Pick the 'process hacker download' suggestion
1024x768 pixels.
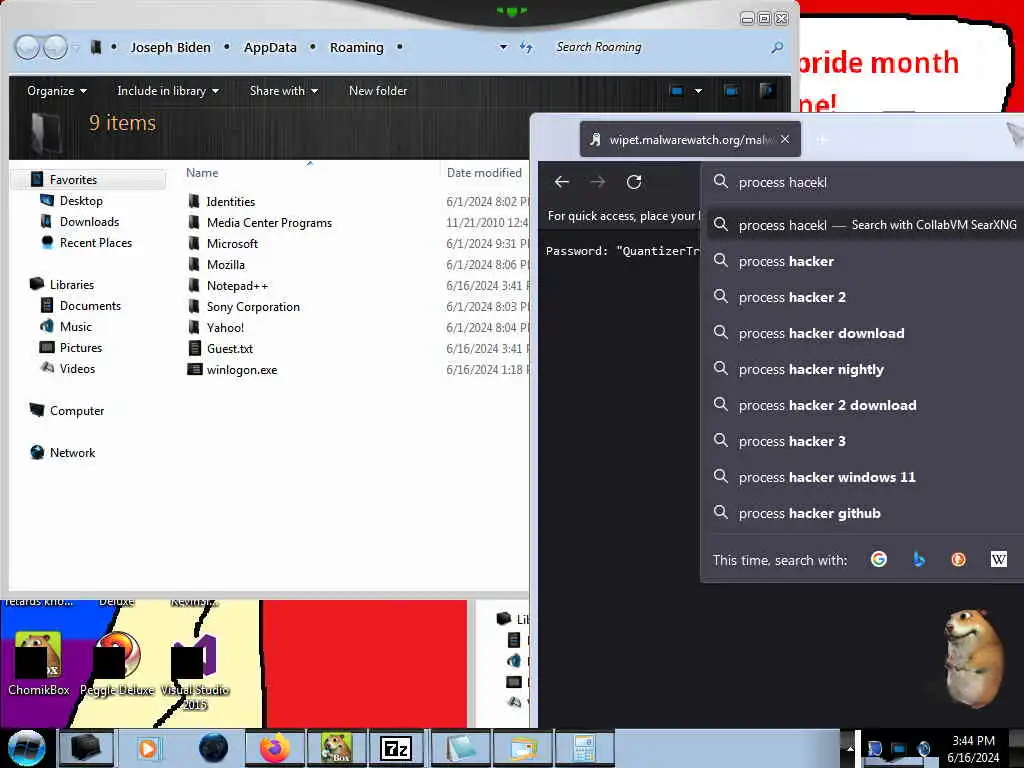[865, 333]
